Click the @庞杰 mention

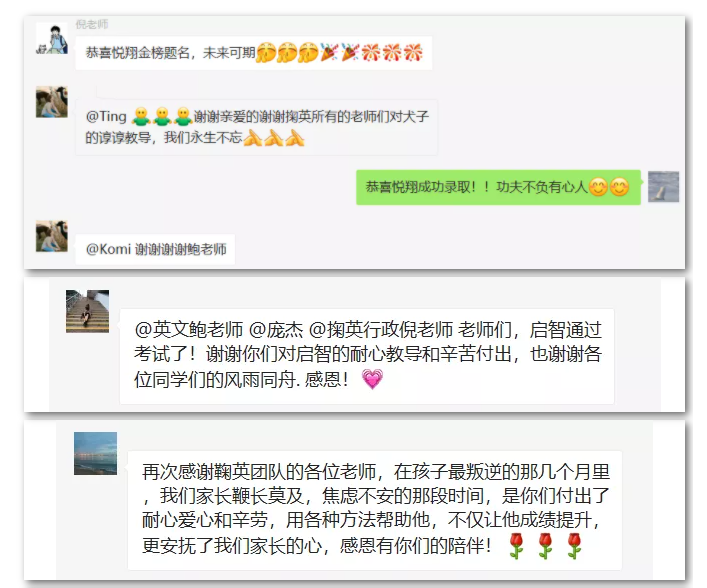276,330
